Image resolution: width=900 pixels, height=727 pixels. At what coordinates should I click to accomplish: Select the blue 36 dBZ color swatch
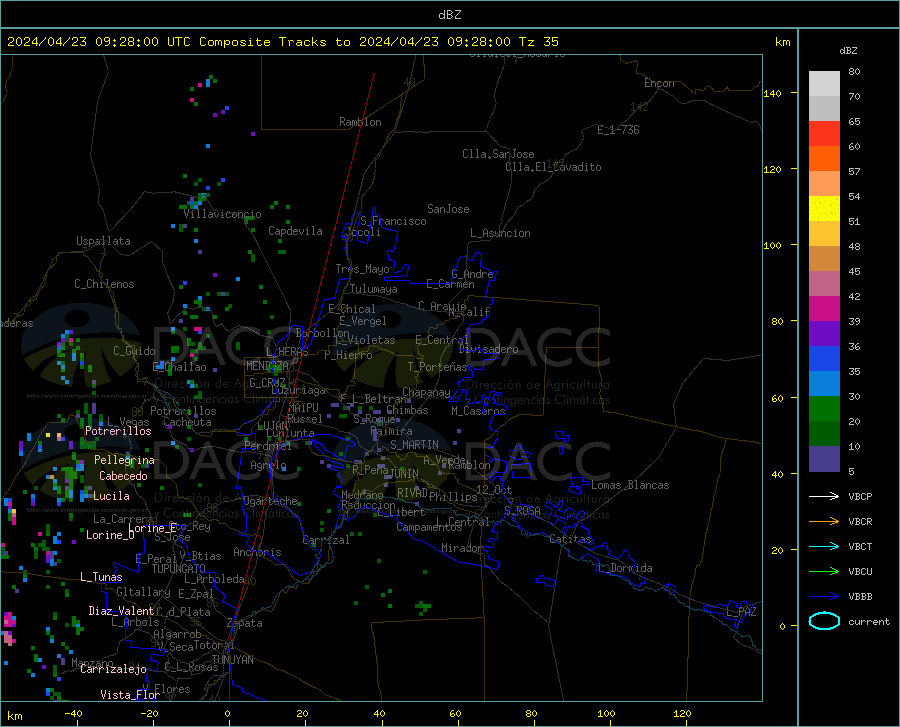[824, 358]
